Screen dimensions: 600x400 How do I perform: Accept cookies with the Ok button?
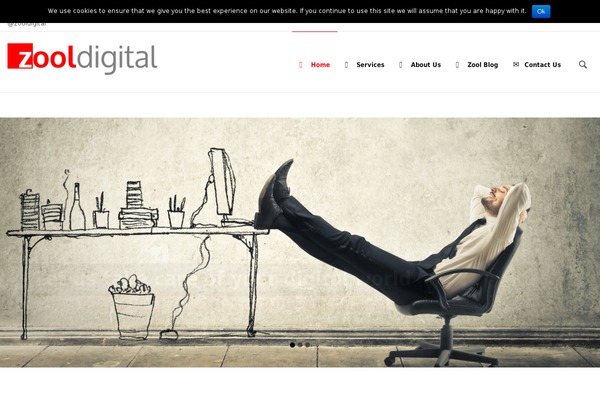(541, 11)
